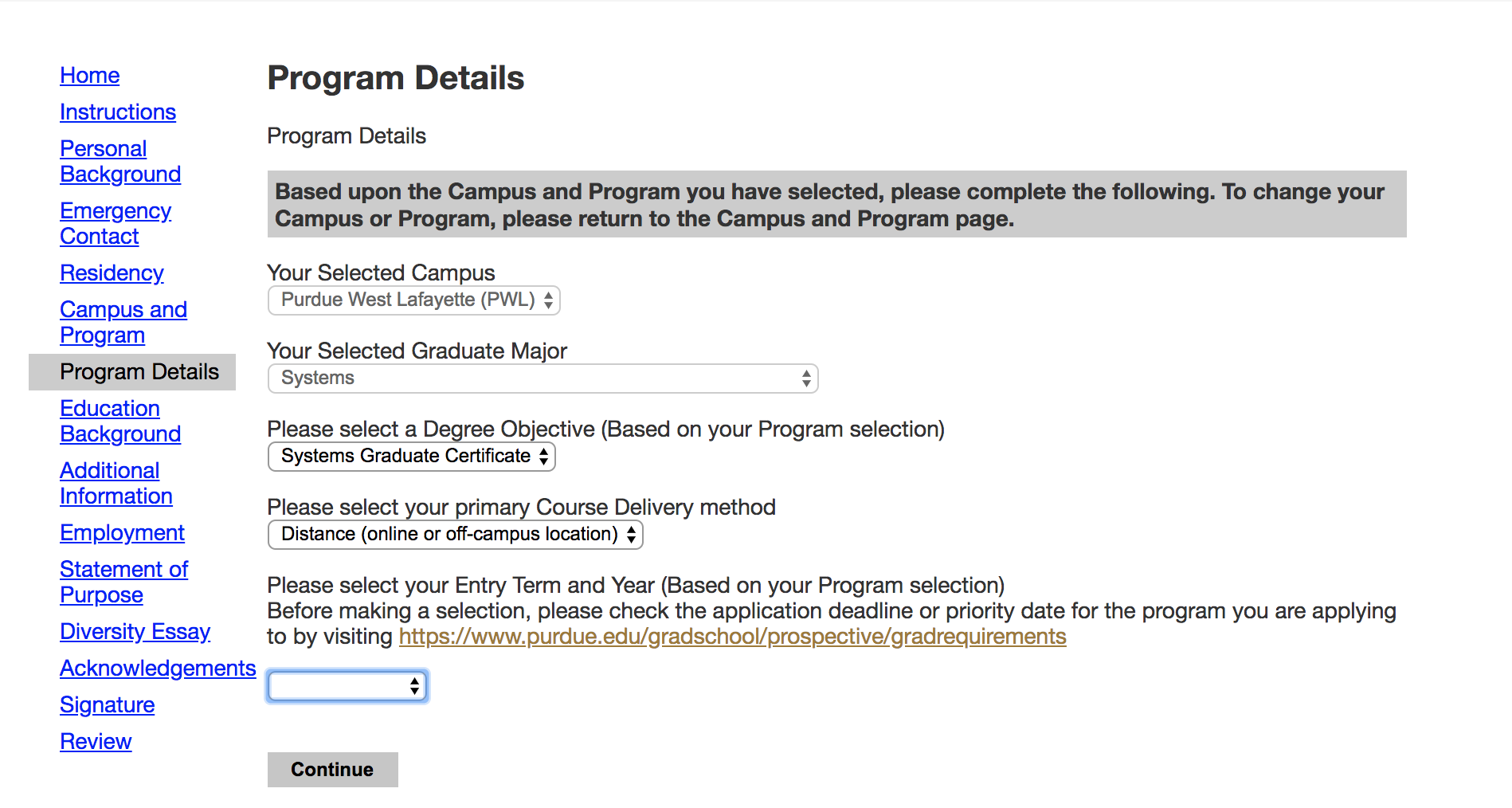Go to Statement of Purpose section
This screenshot has height=808, width=1512.
tap(123, 582)
